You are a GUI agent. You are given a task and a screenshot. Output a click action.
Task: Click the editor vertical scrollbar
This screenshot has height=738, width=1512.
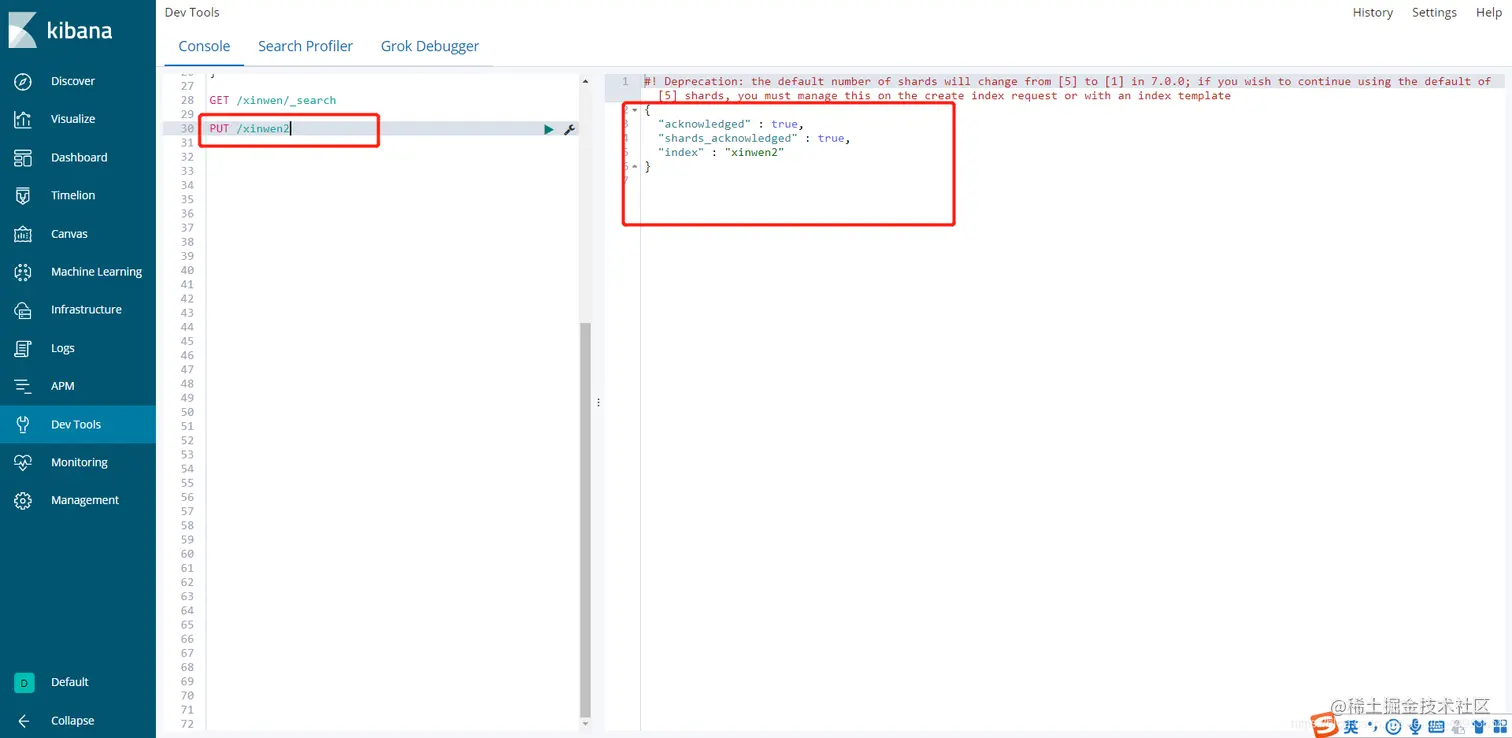pyautogui.click(x=585, y=519)
